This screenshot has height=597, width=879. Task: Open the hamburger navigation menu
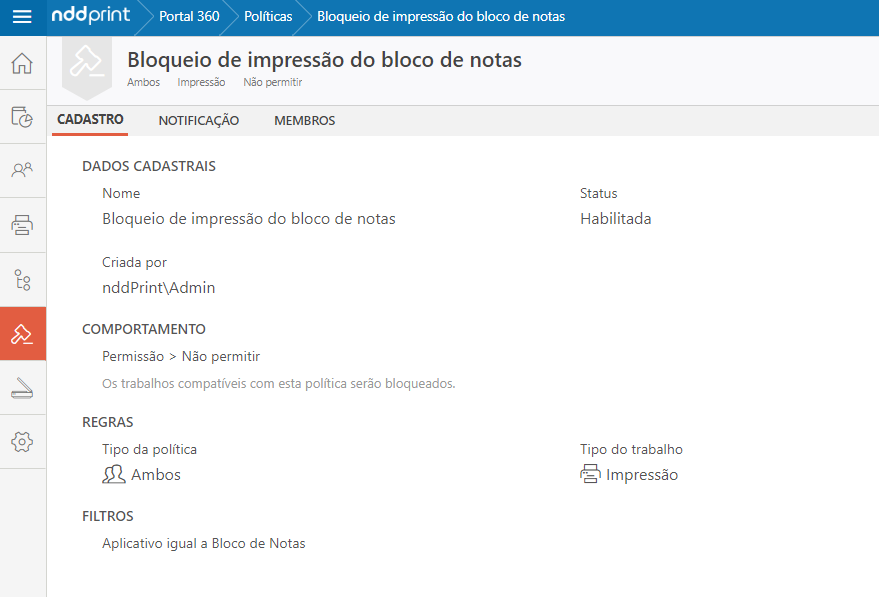click(22, 17)
